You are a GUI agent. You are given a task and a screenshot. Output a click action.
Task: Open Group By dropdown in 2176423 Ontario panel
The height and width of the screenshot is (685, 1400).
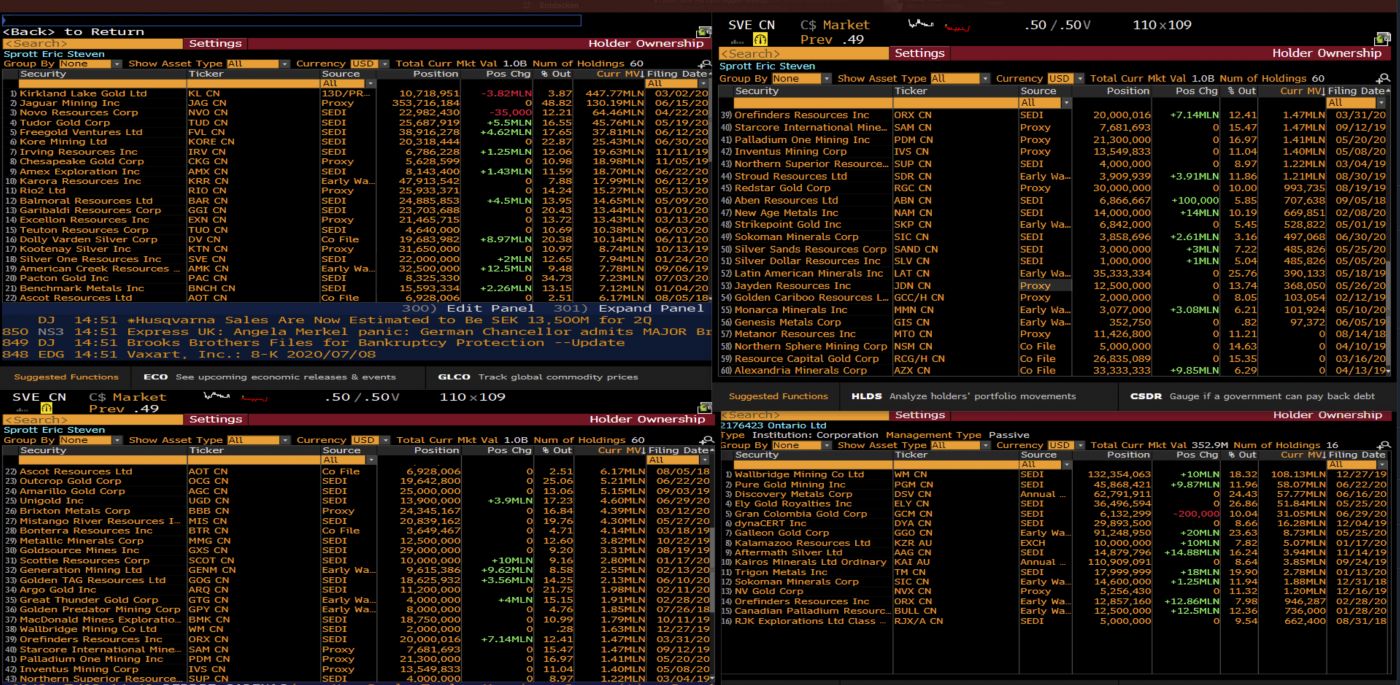(x=804, y=445)
